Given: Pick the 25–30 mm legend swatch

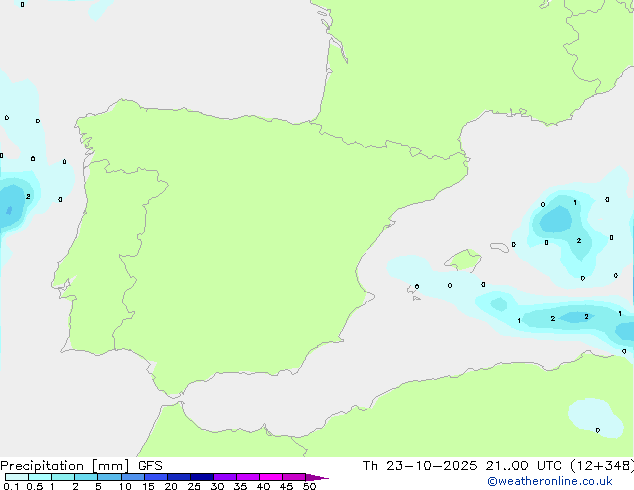Looking at the screenshot, I should pyautogui.click(x=202, y=477).
